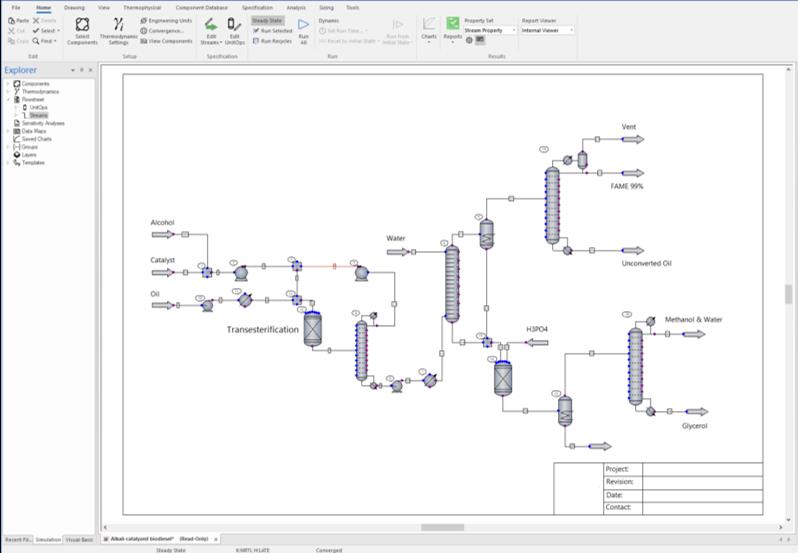Click the Delete command in Edit group
The height and width of the screenshot is (553, 798).
pyautogui.click(x=44, y=21)
